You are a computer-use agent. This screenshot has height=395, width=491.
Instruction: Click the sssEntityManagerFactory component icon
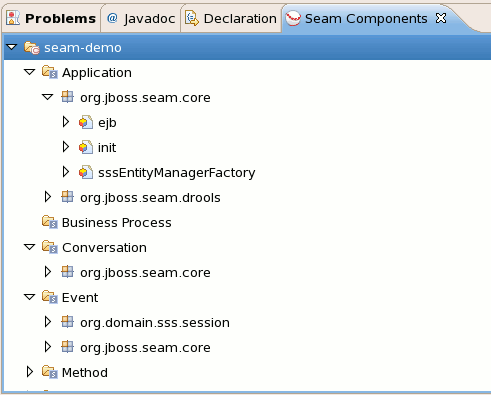(86, 172)
